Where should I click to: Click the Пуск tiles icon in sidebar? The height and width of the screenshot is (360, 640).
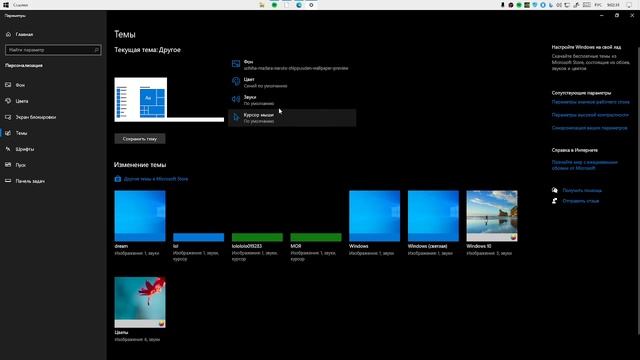(x=8, y=165)
